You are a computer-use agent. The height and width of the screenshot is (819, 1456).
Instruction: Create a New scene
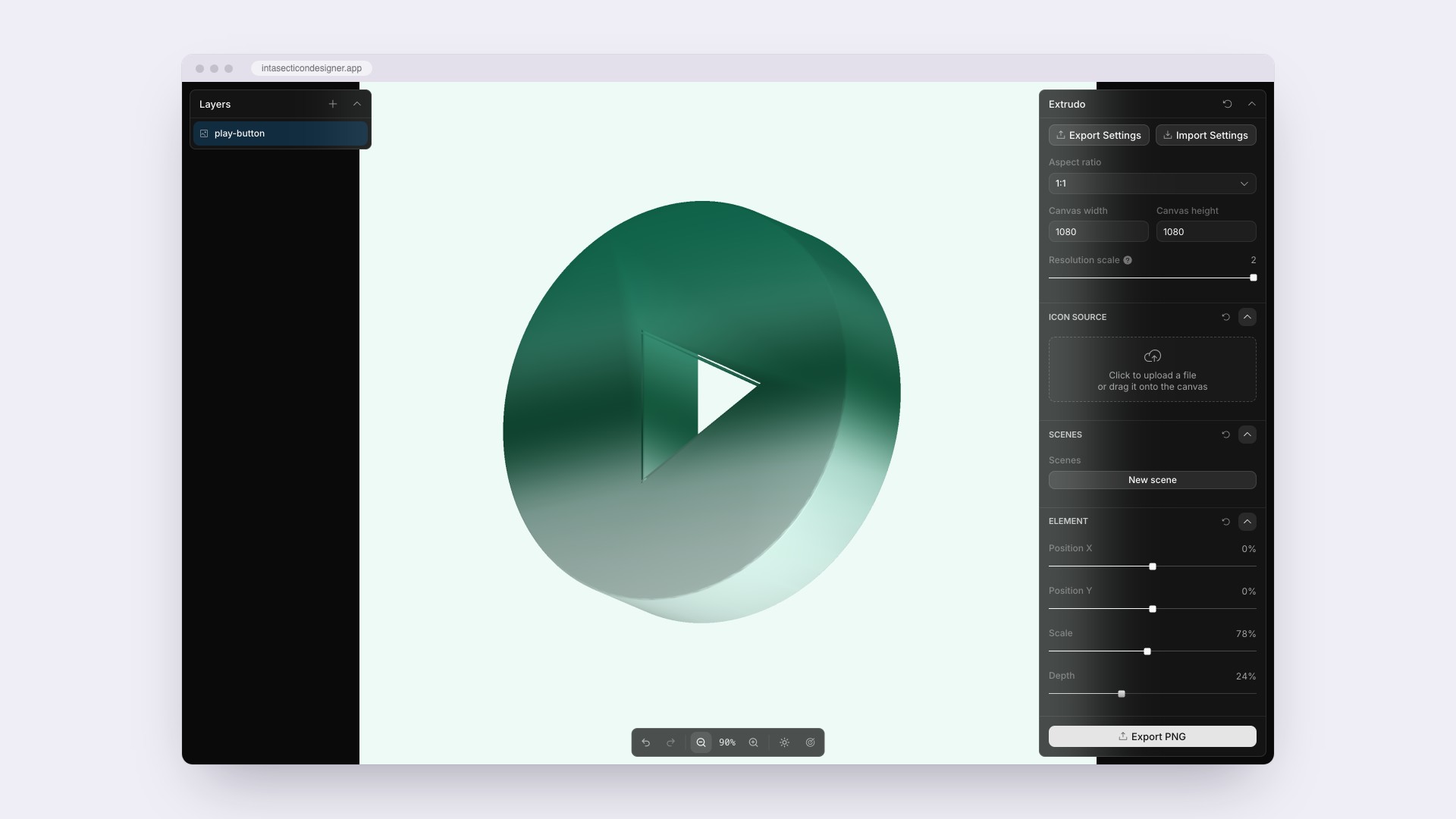pyautogui.click(x=1152, y=480)
